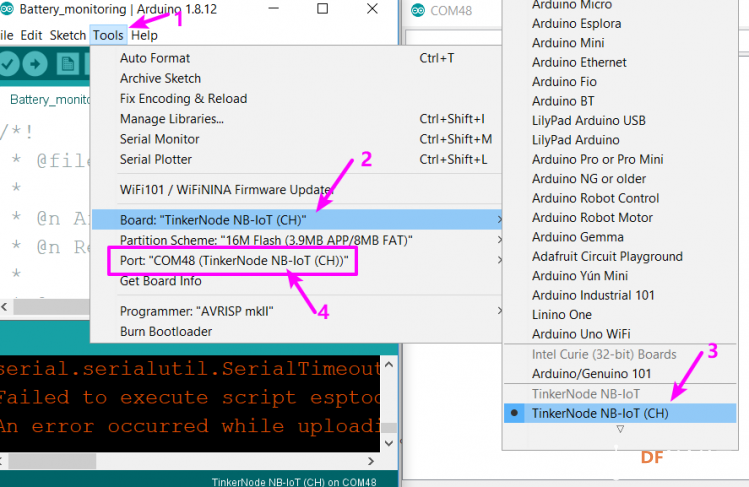Expand Partition Scheme 16M Flash submenu
The image size is (749, 487).
296,240
